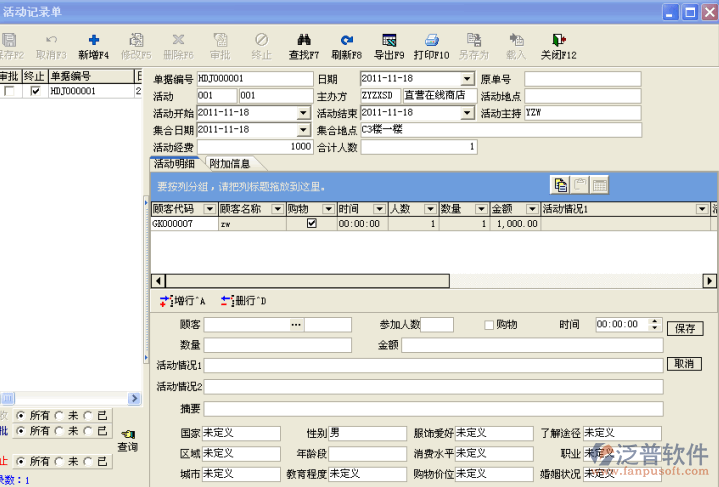719x487 pixels.
Task: Uncheck the 购物 checkbox in row GK00007
Action: [x=311, y=224]
